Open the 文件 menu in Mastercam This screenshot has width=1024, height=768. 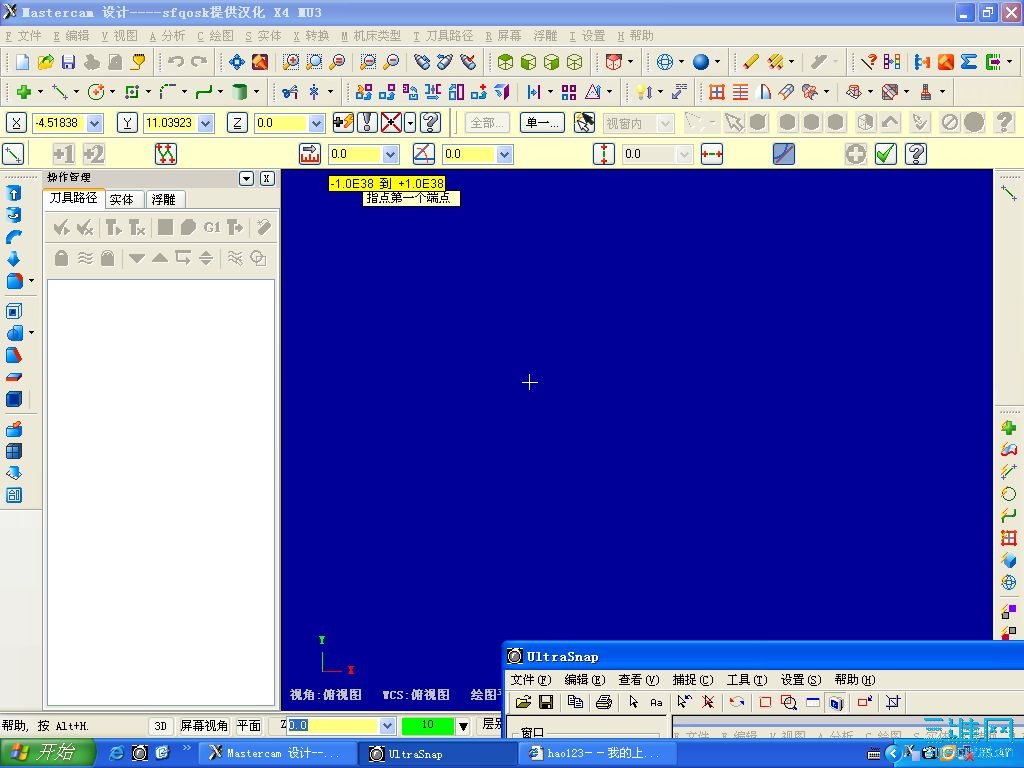pos(24,36)
